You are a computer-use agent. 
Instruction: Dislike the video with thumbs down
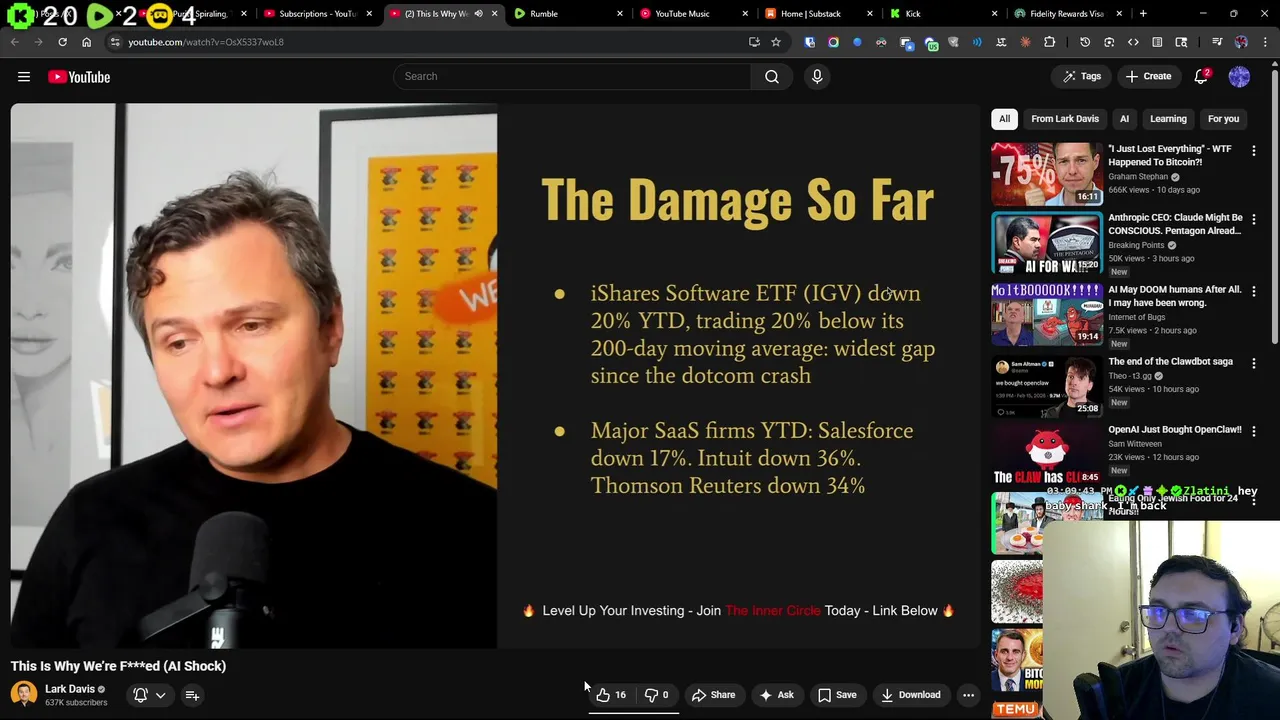click(656, 695)
